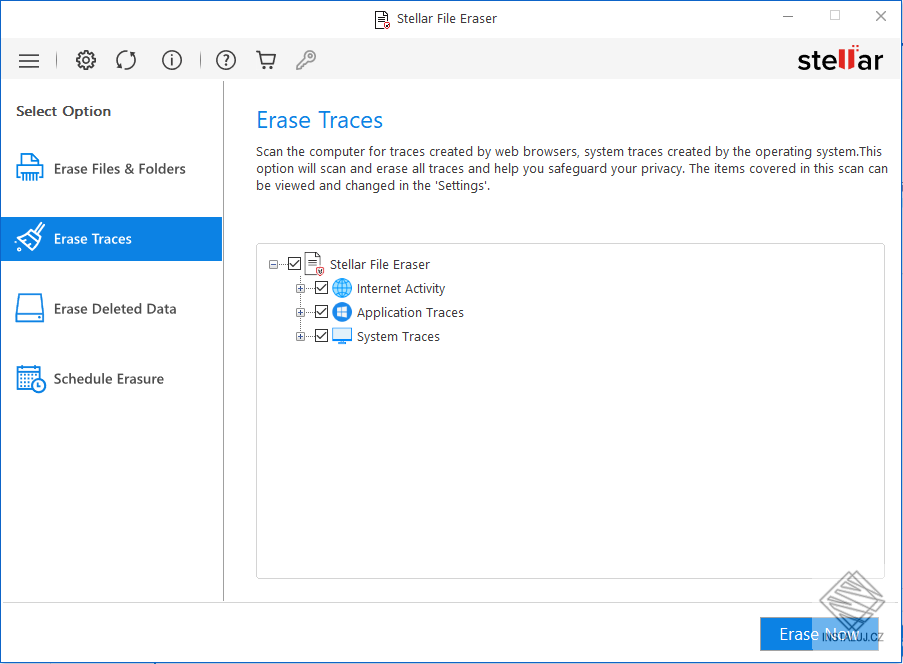Uncheck the Internet Activity checkbox

pyautogui.click(x=321, y=287)
